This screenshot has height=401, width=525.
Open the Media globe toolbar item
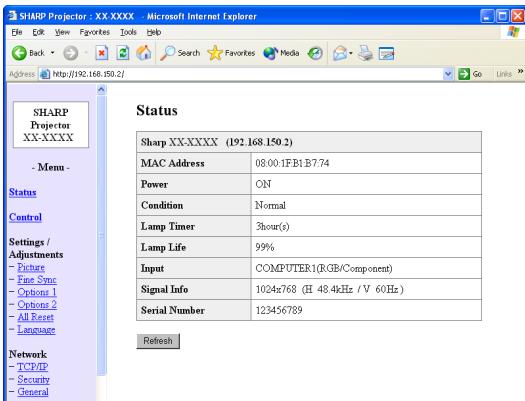[281, 53]
